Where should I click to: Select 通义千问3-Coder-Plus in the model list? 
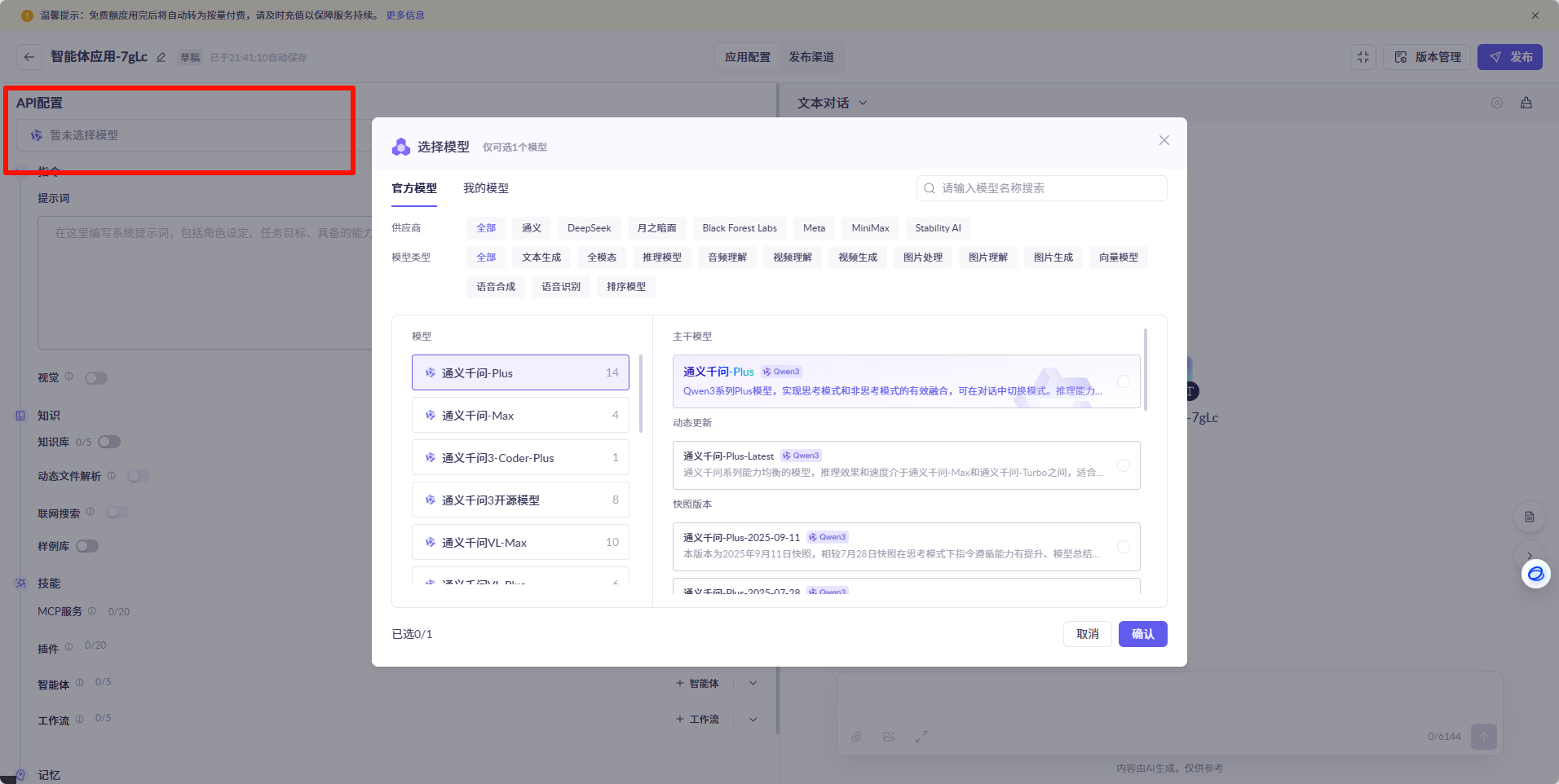click(x=520, y=457)
